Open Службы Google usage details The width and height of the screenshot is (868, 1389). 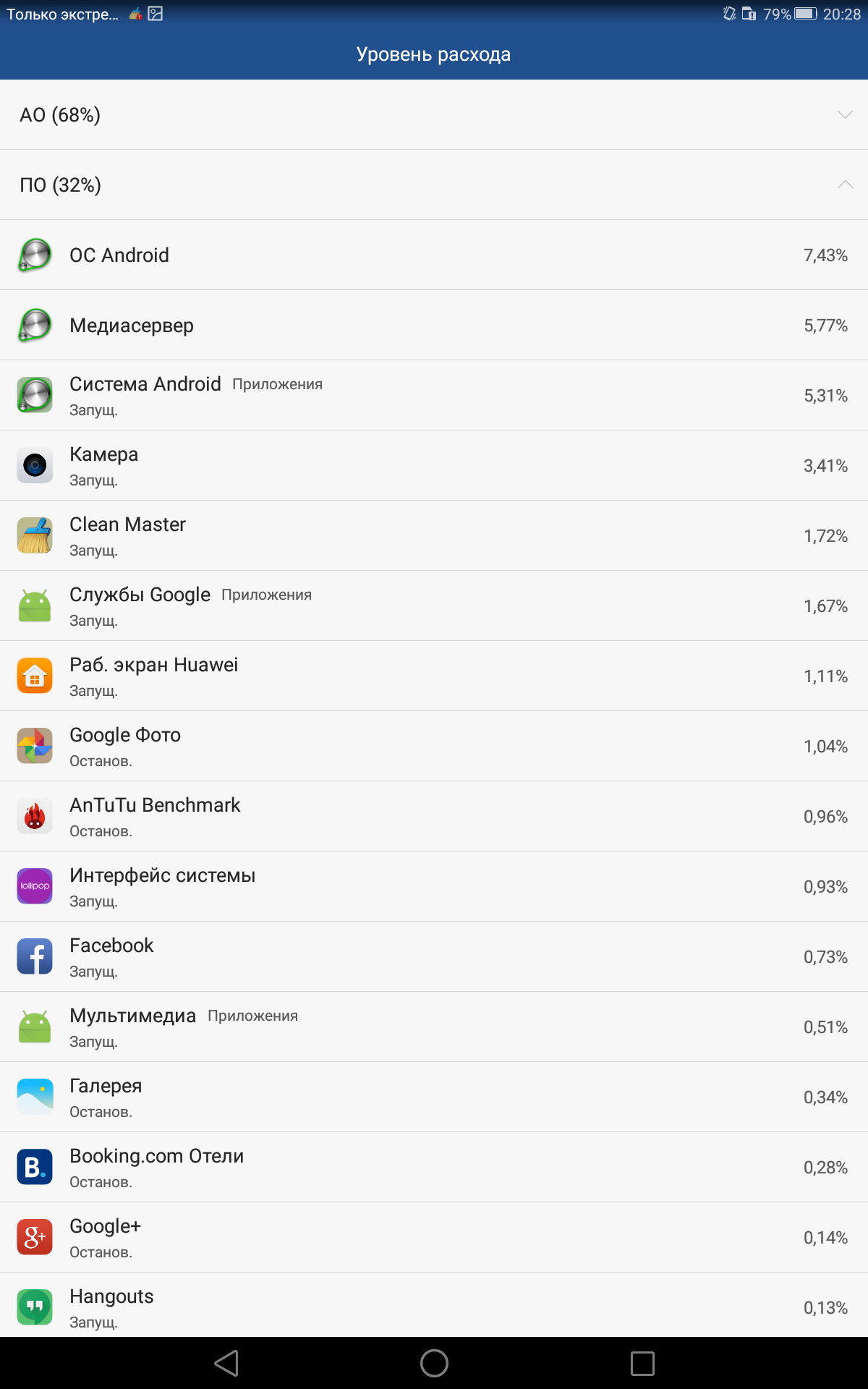434,606
